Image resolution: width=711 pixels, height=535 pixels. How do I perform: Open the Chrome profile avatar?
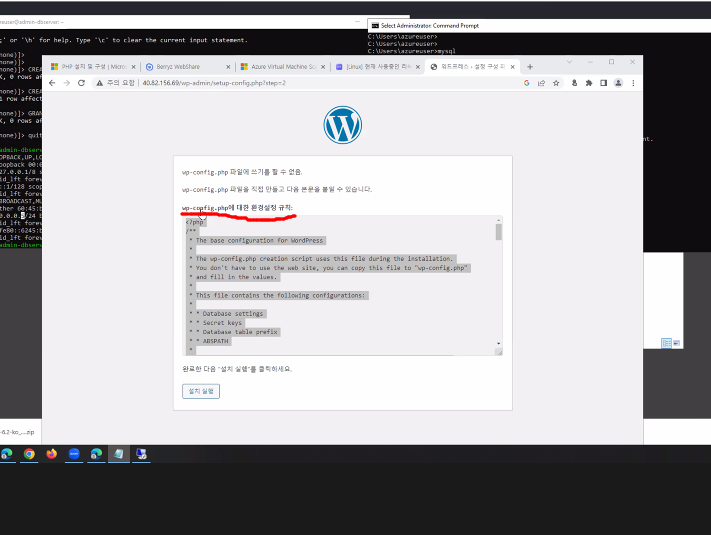coord(618,83)
